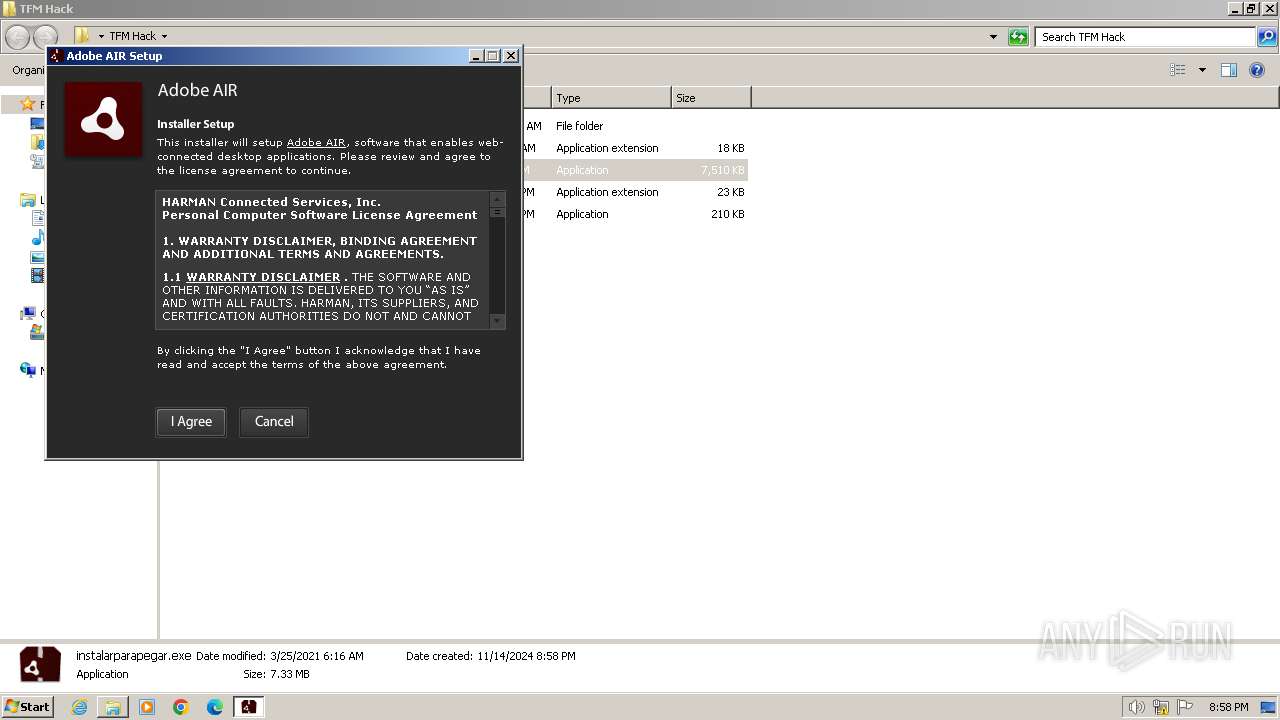
Task: Click the Network icon in navigation pane
Action: tap(28, 370)
